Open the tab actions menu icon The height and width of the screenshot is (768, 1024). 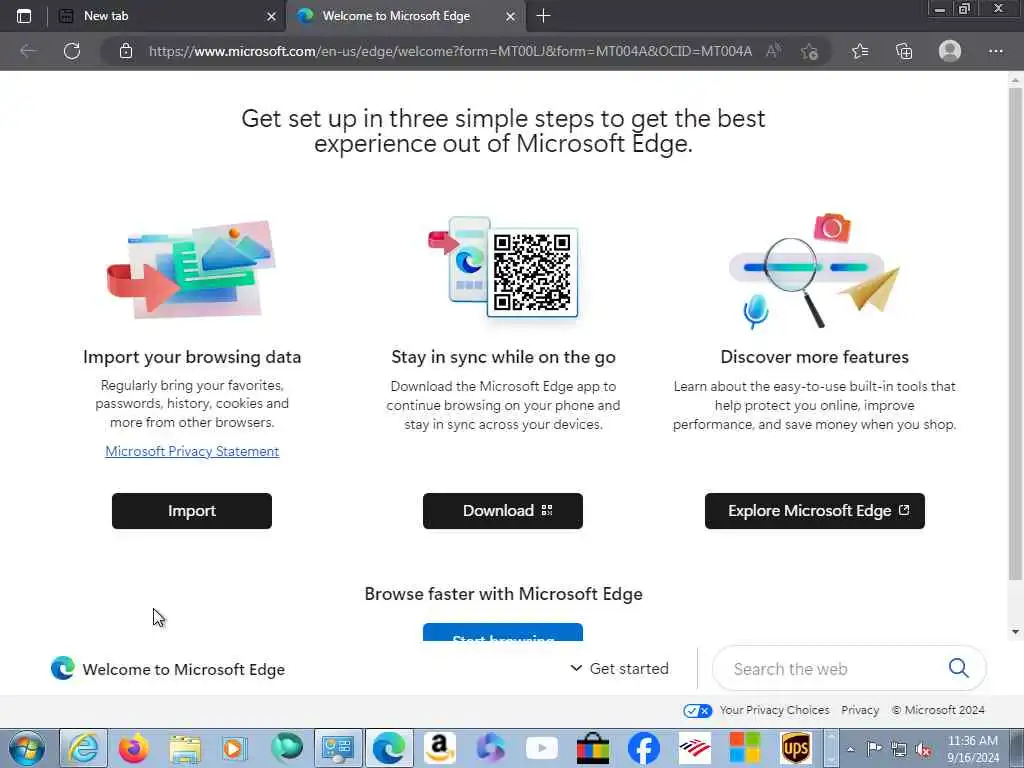[x=24, y=16]
